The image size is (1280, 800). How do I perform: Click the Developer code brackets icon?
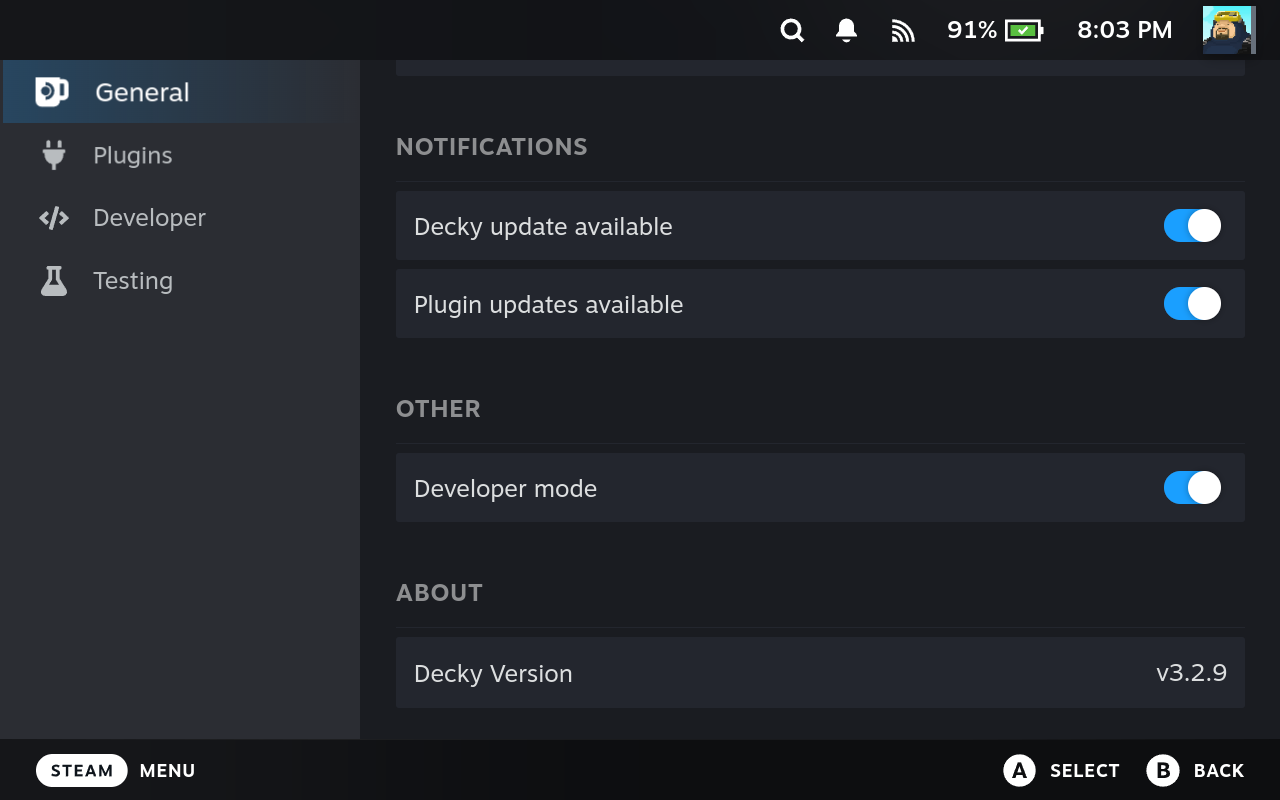coord(54,218)
